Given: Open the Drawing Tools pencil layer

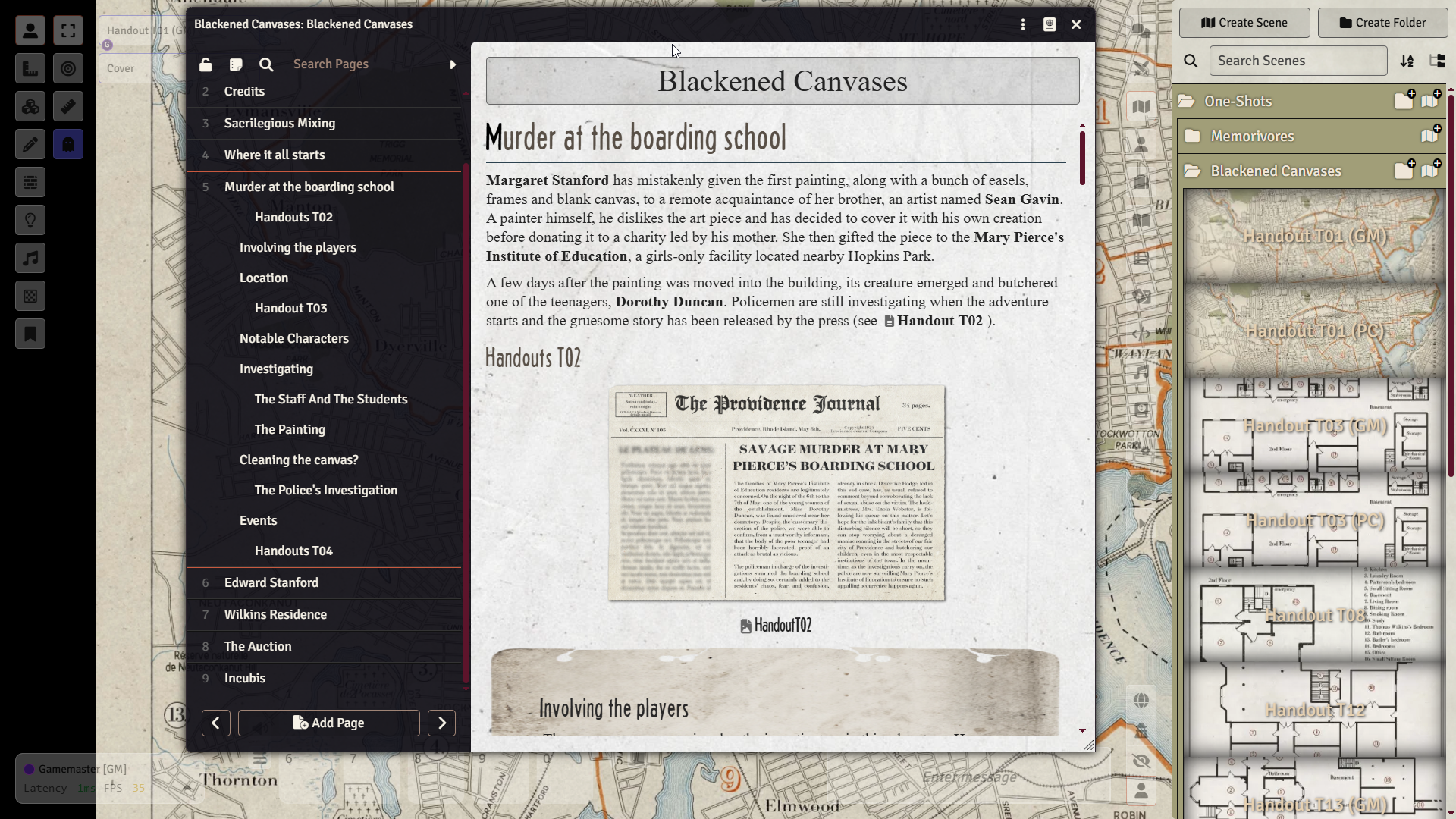Looking at the screenshot, I should tap(30, 144).
